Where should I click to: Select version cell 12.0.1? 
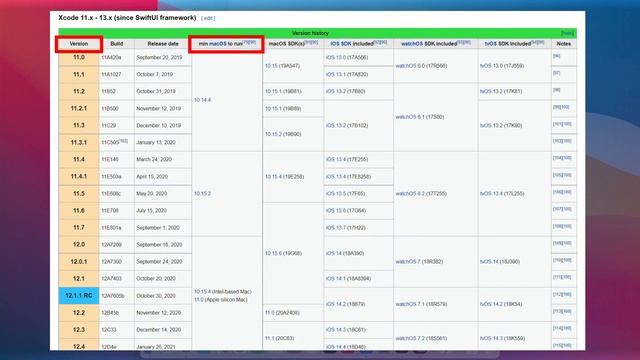click(x=79, y=262)
